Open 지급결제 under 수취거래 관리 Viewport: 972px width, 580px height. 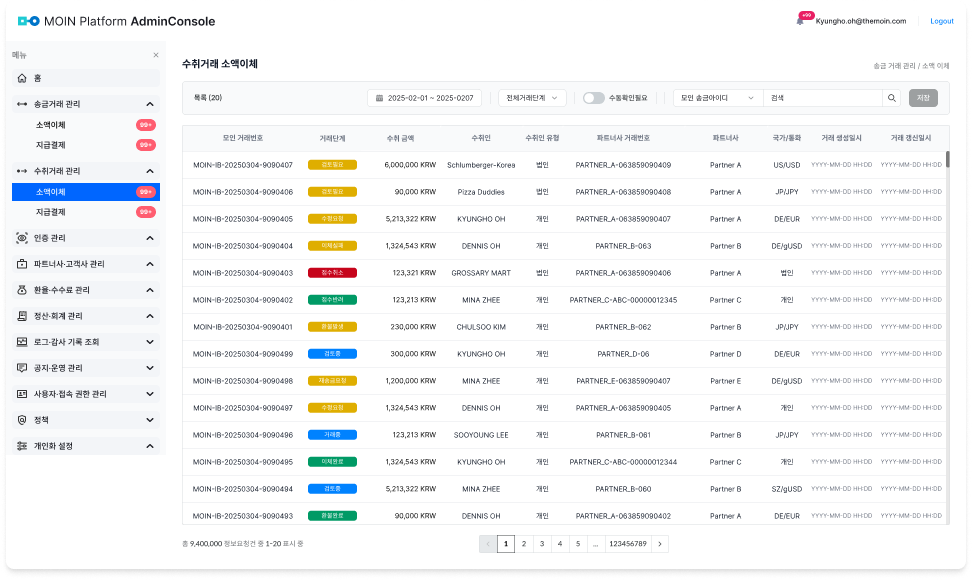(x=52, y=212)
